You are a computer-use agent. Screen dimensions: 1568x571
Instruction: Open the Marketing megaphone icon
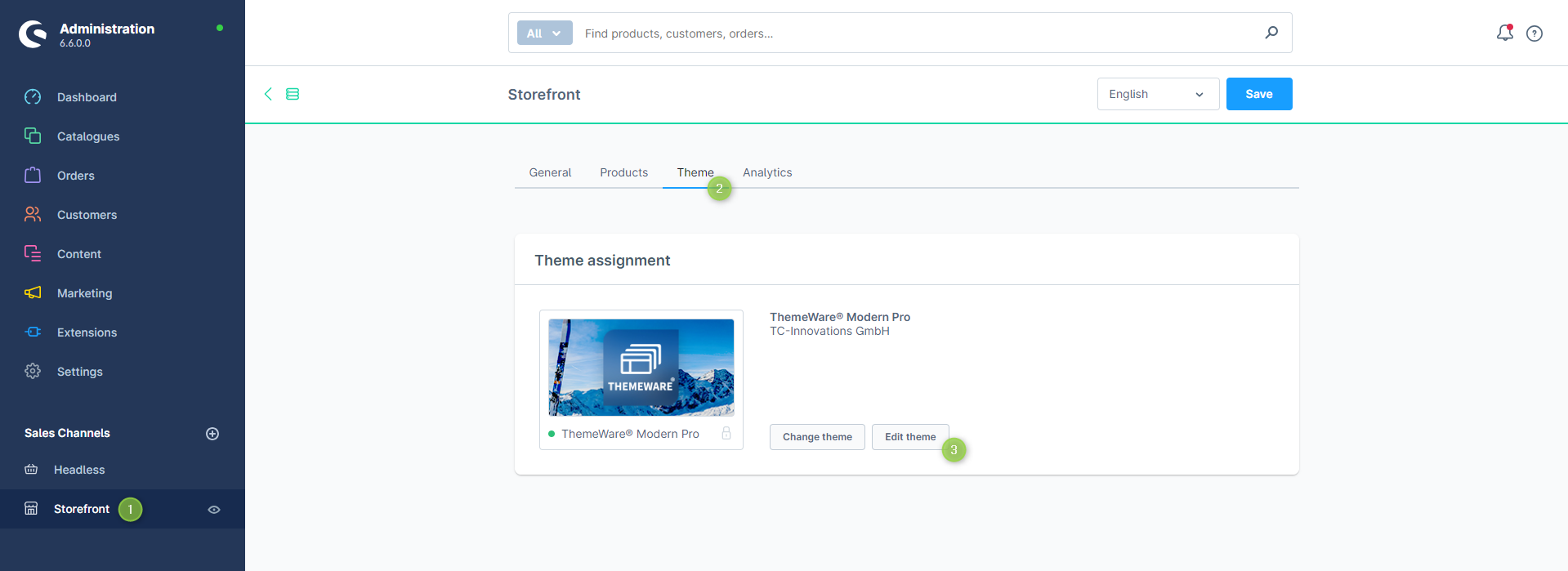coord(33,292)
